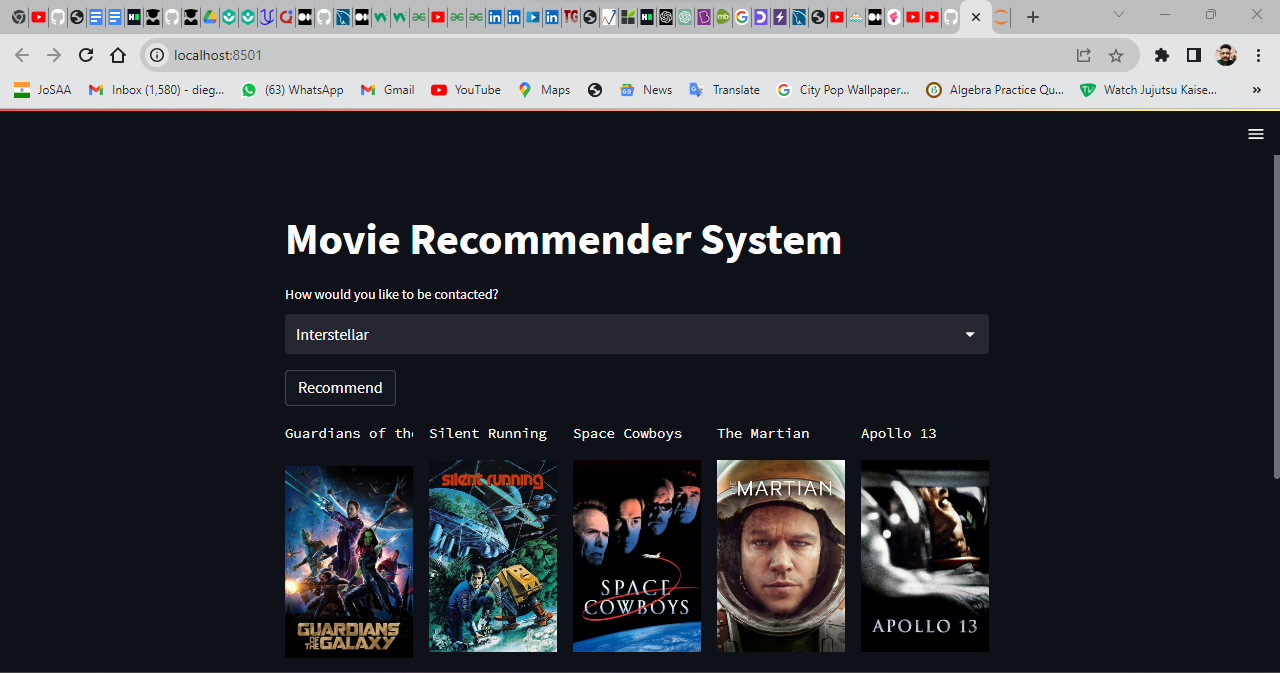Open the side panel icon near extensions
This screenshot has height=673, width=1280.
pyautogui.click(x=1193, y=56)
